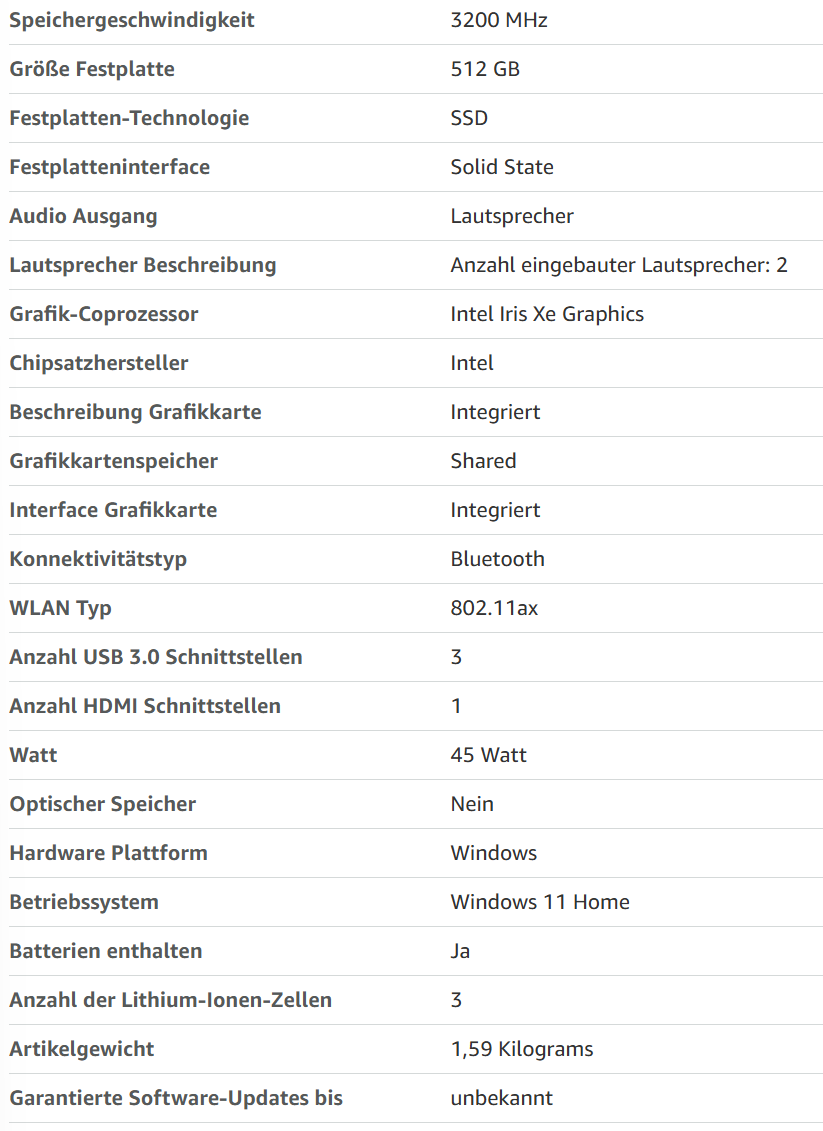Click the Festplatten-Technologie row label
The width and height of the screenshot is (823, 1131).
click(129, 118)
